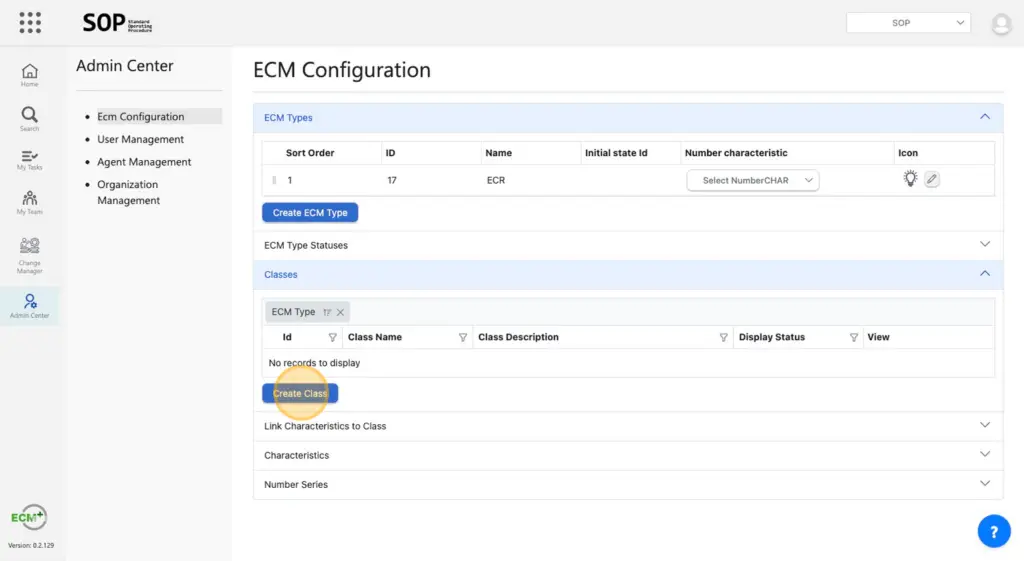Select Agent Management in Admin Center menu
Image resolution: width=1024 pixels, height=561 pixels.
[144, 162]
